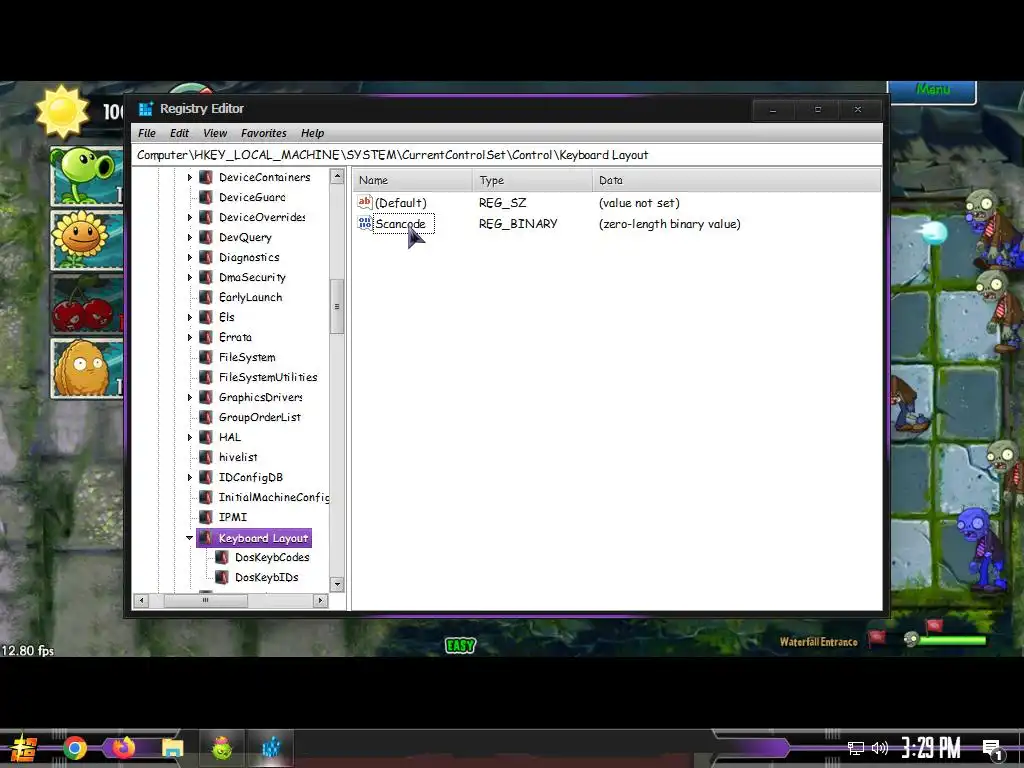The width and height of the screenshot is (1024, 768).
Task: Open File Explorer from the taskbar
Action: pos(173,748)
